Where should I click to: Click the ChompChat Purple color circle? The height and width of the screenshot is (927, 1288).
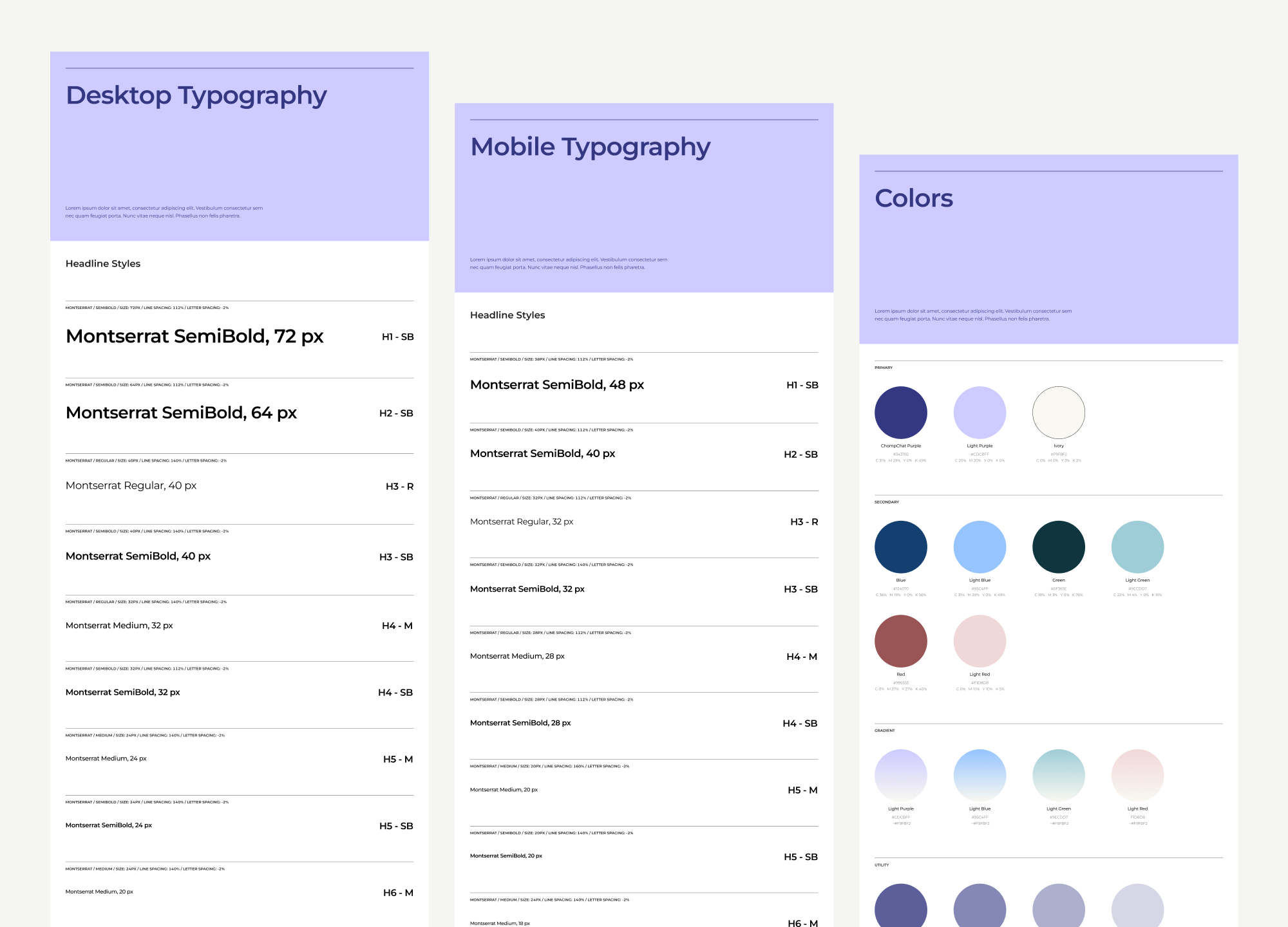pos(900,413)
